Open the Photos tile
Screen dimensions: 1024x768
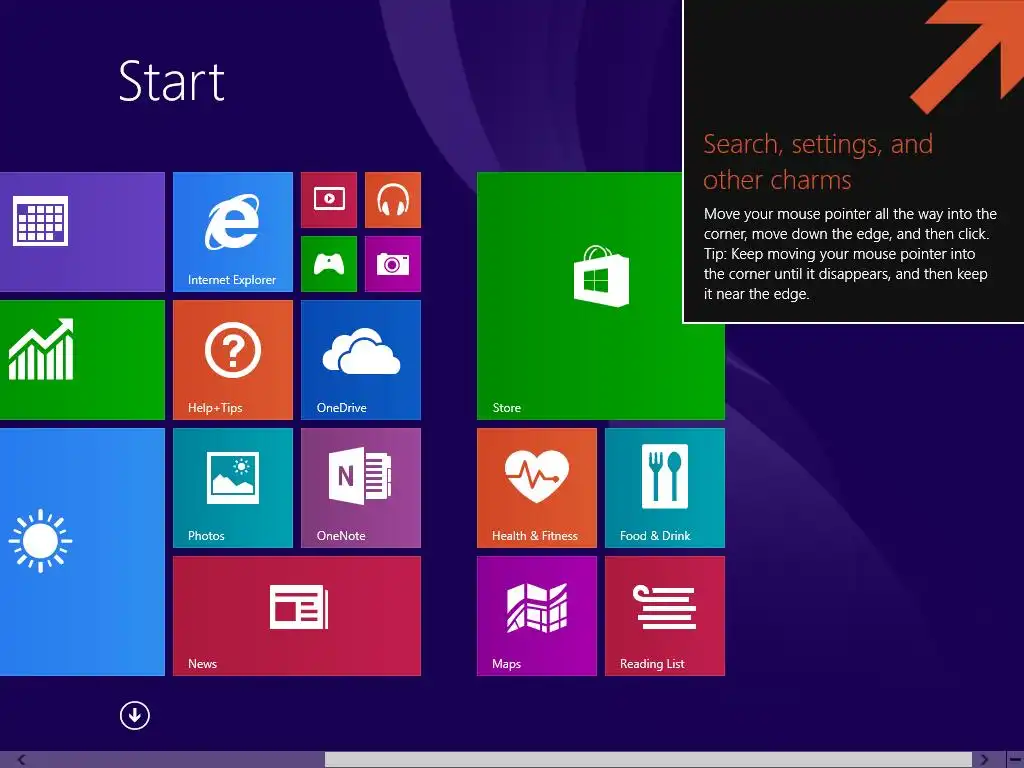[232, 488]
